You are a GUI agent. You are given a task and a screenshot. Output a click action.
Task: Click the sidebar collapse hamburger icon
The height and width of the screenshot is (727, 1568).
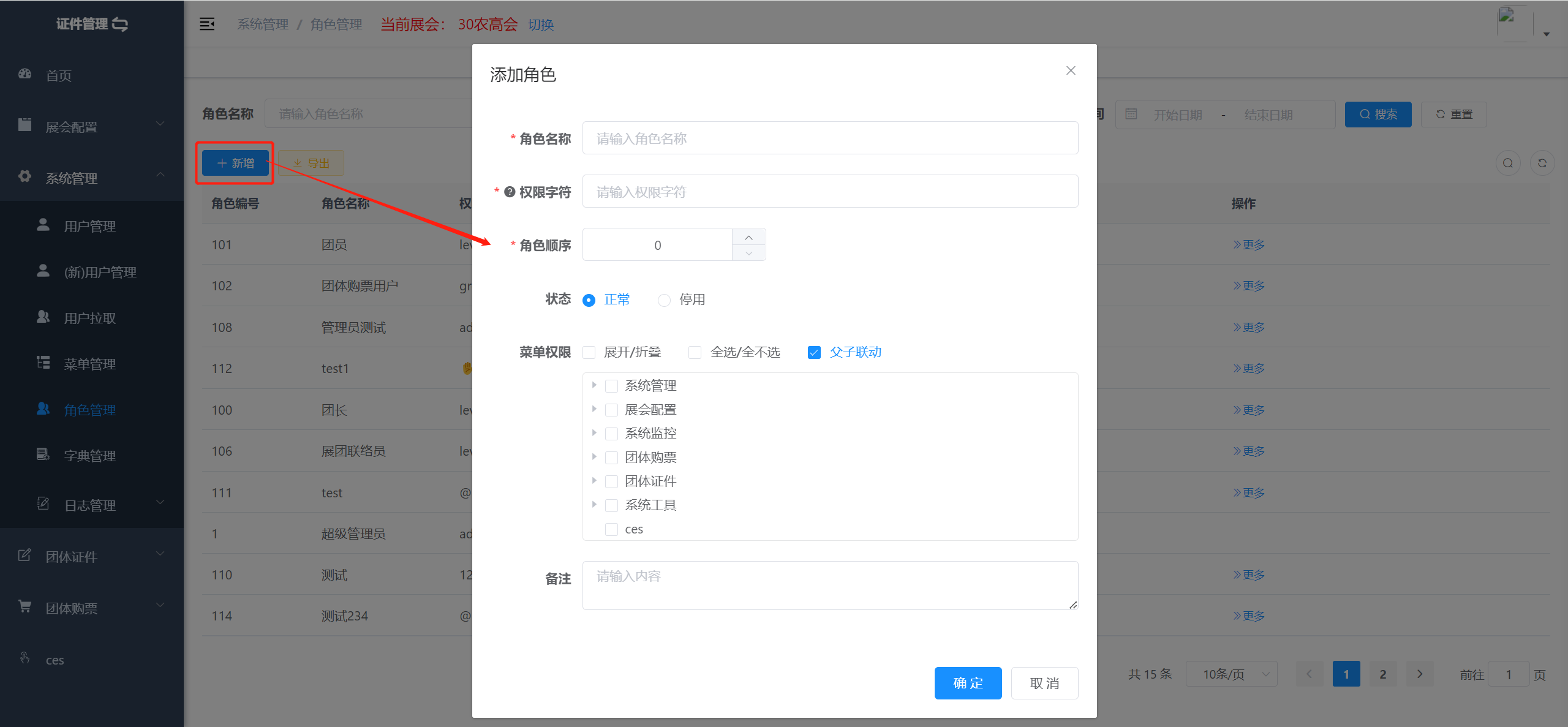coord(207,24)
